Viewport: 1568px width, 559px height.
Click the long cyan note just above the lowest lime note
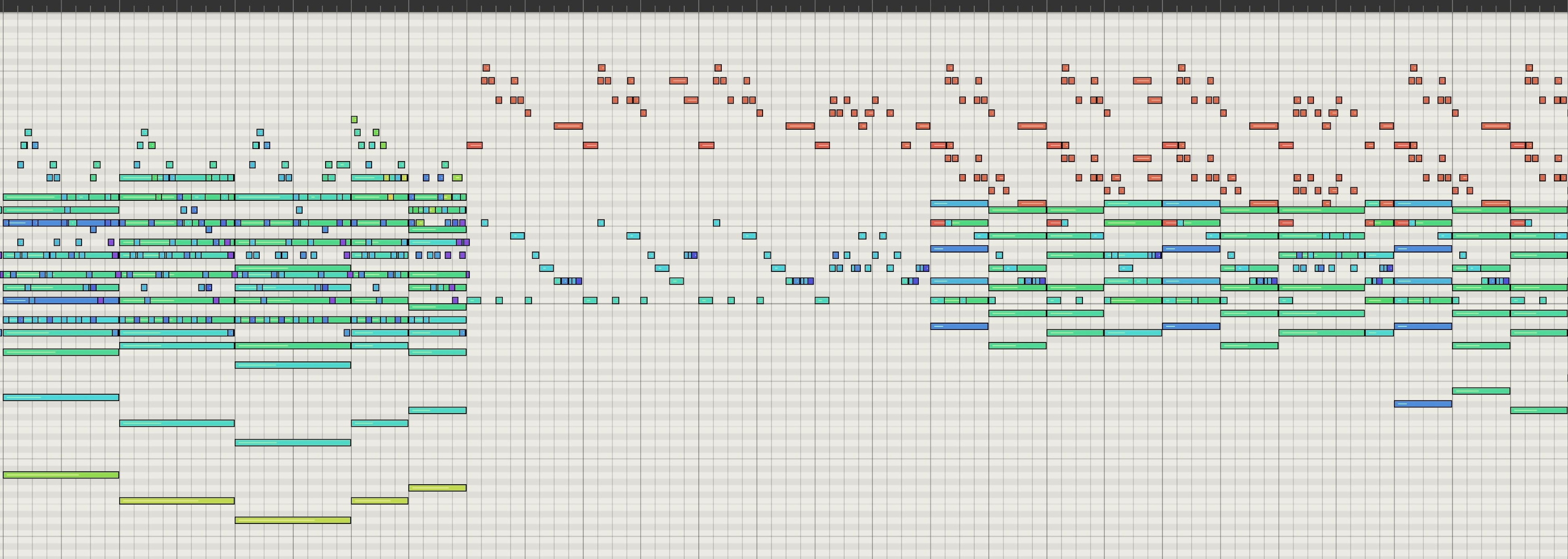point(293,443)
